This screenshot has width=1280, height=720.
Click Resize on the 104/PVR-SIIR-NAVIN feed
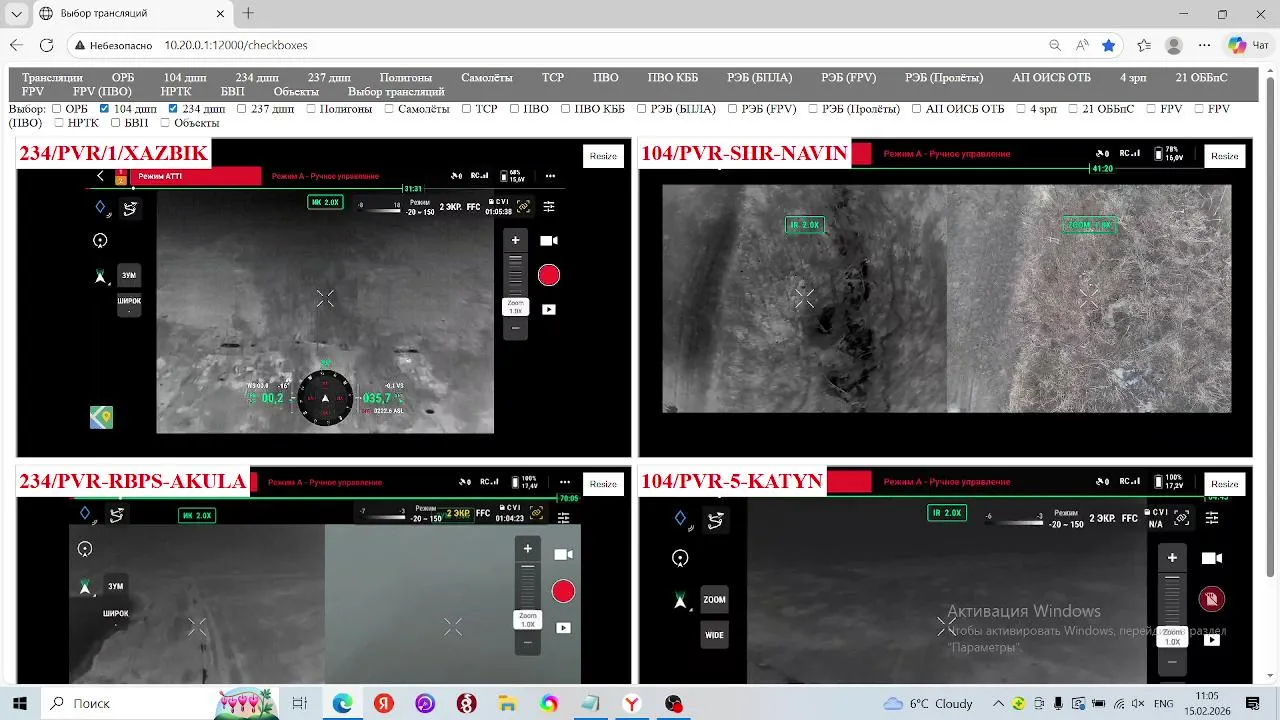(1225, 156)
